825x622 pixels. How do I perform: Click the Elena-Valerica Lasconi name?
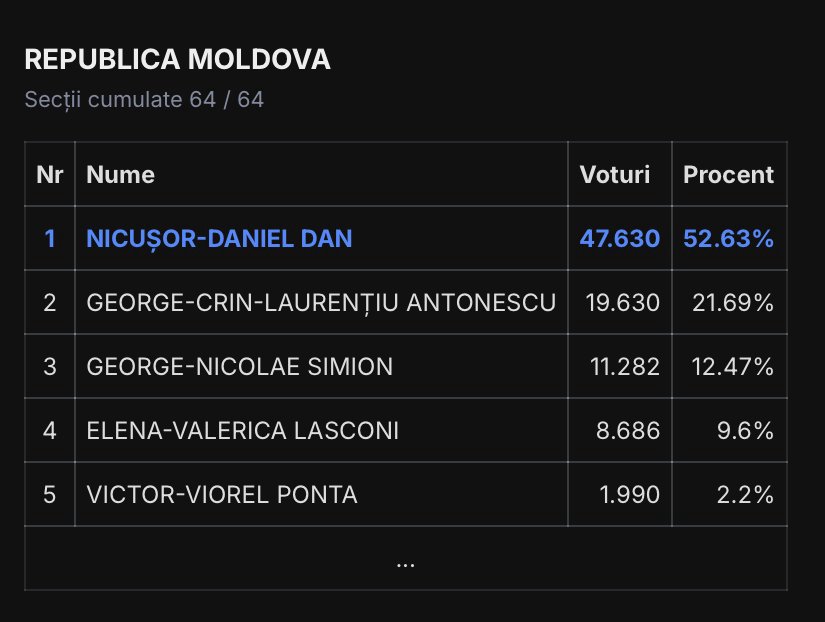coord(243,431)
